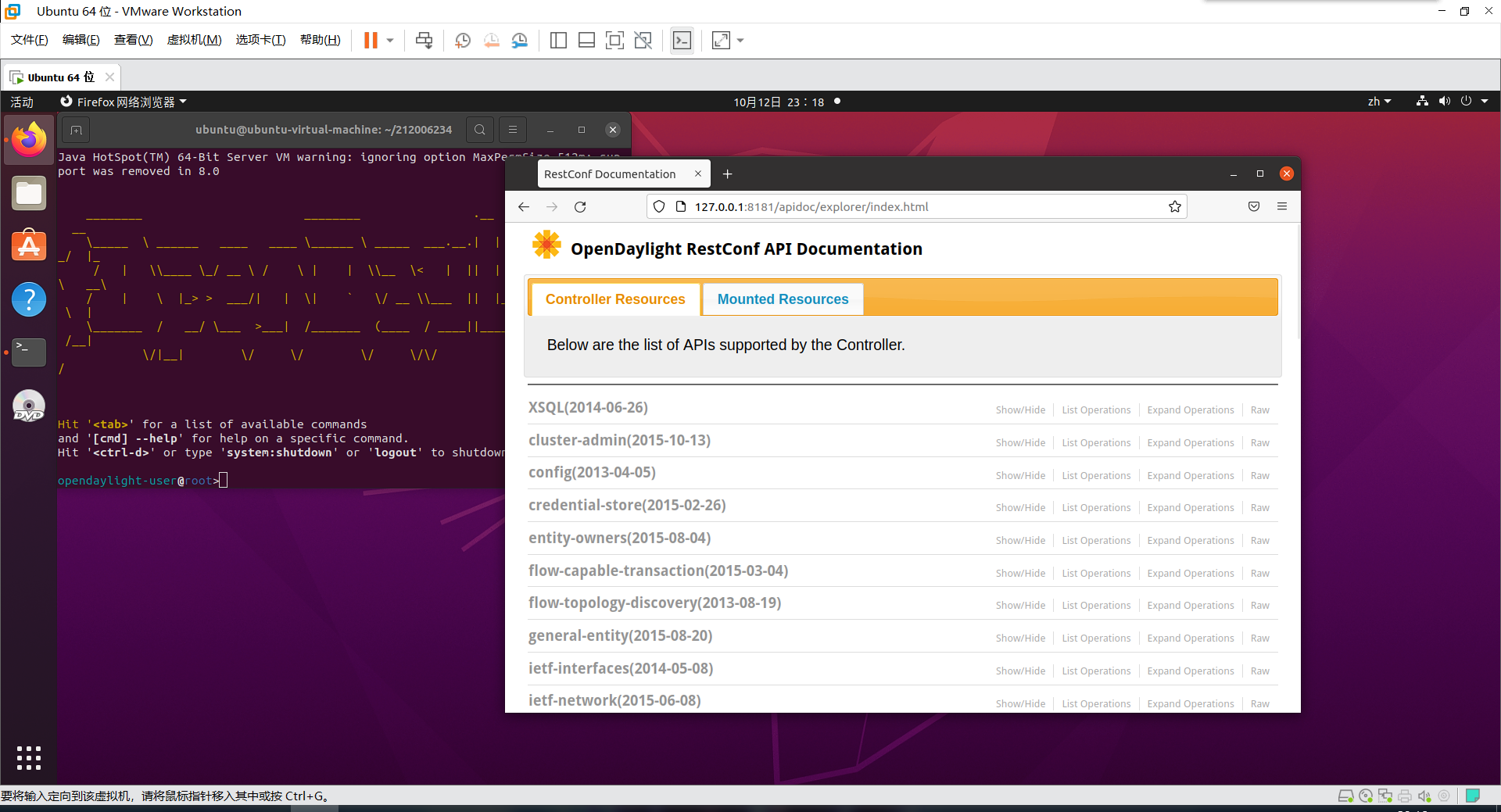
Task: Click the stretch guest display icon
Action: (x=721, y=41)
